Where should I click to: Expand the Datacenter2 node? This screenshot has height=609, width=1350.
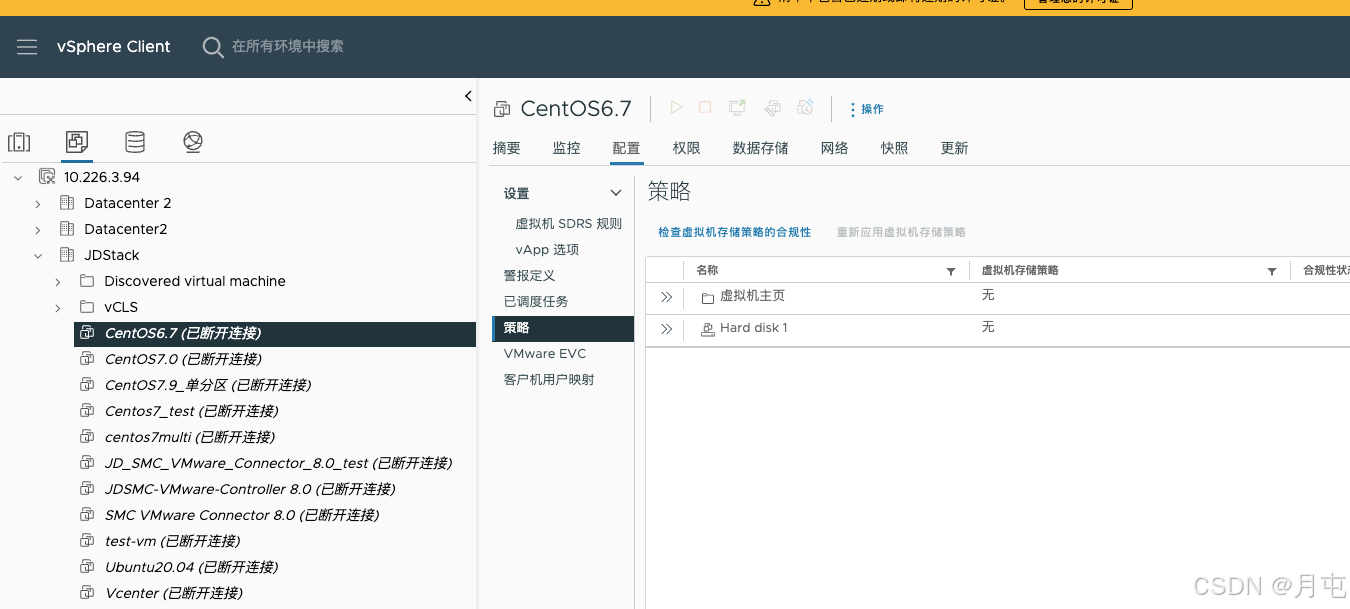click(x=38, y=229)
